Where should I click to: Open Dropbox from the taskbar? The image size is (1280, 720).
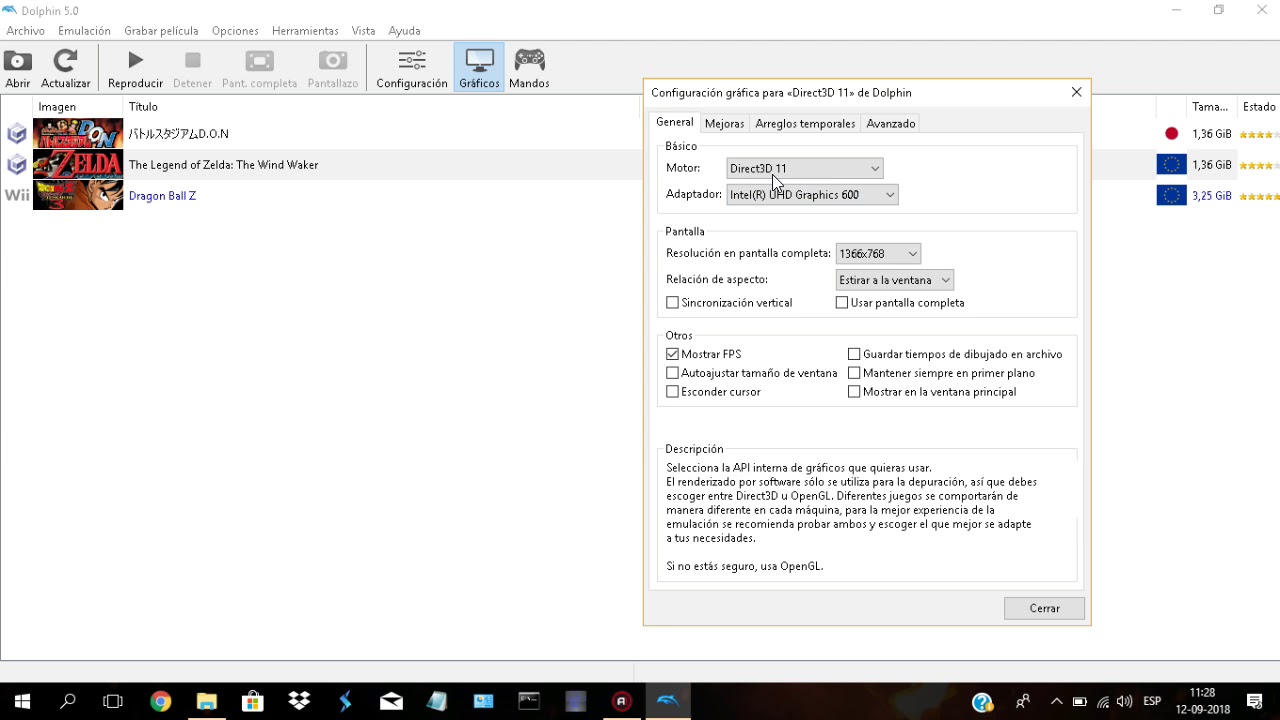[299, 701]
